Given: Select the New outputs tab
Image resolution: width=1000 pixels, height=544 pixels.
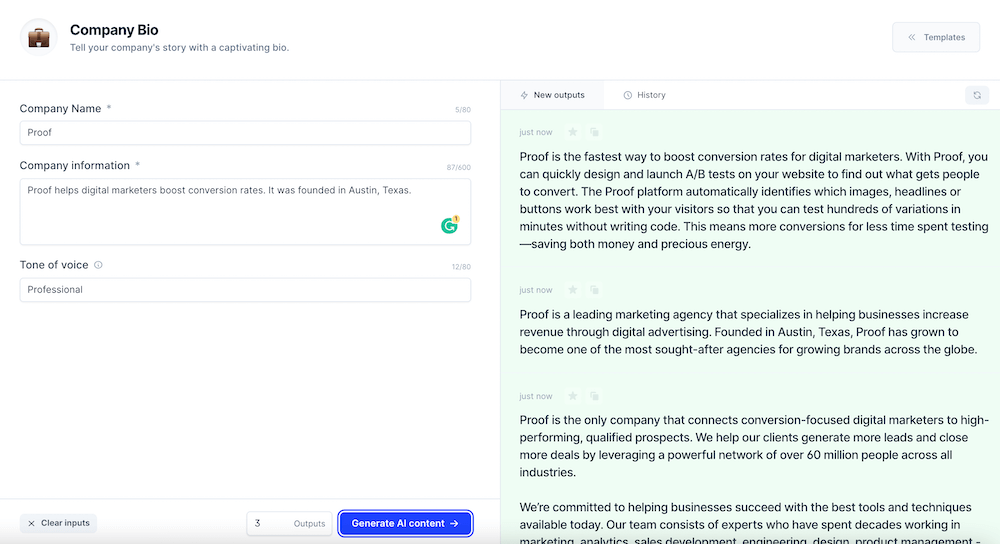Looking at the screenshot, I should pos(552,95).
